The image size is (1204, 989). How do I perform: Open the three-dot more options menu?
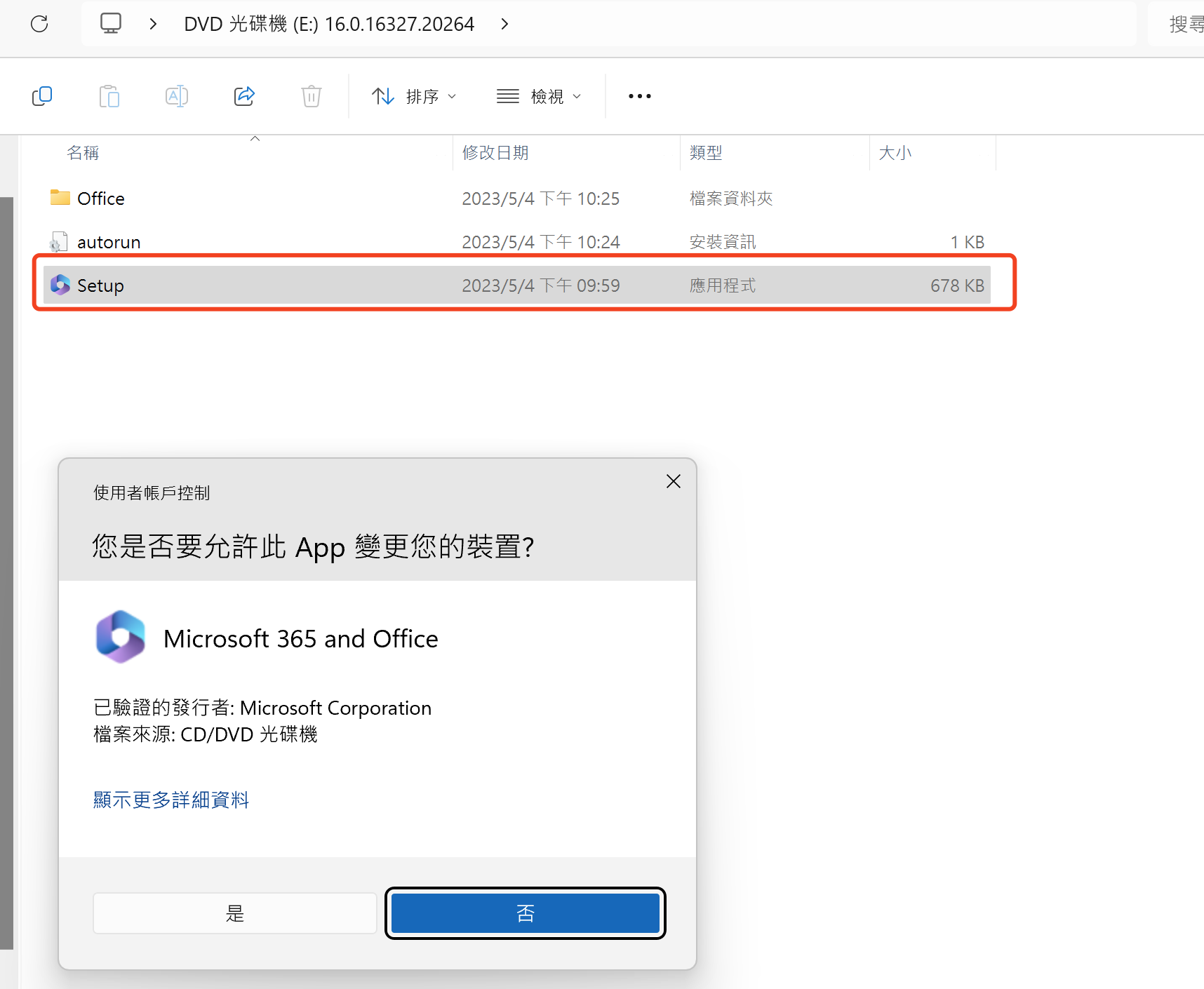[639, 96]
